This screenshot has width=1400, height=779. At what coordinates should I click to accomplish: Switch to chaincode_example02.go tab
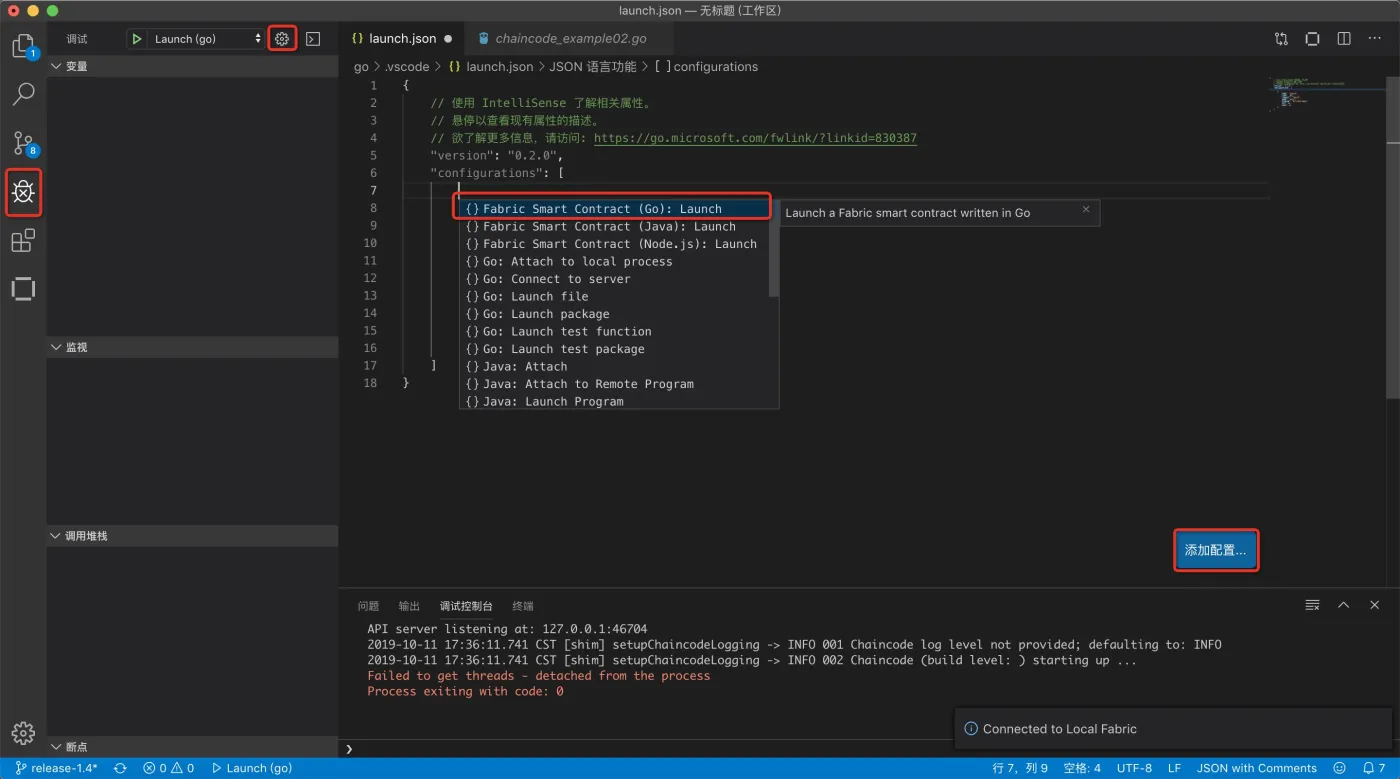click(569, 39)
